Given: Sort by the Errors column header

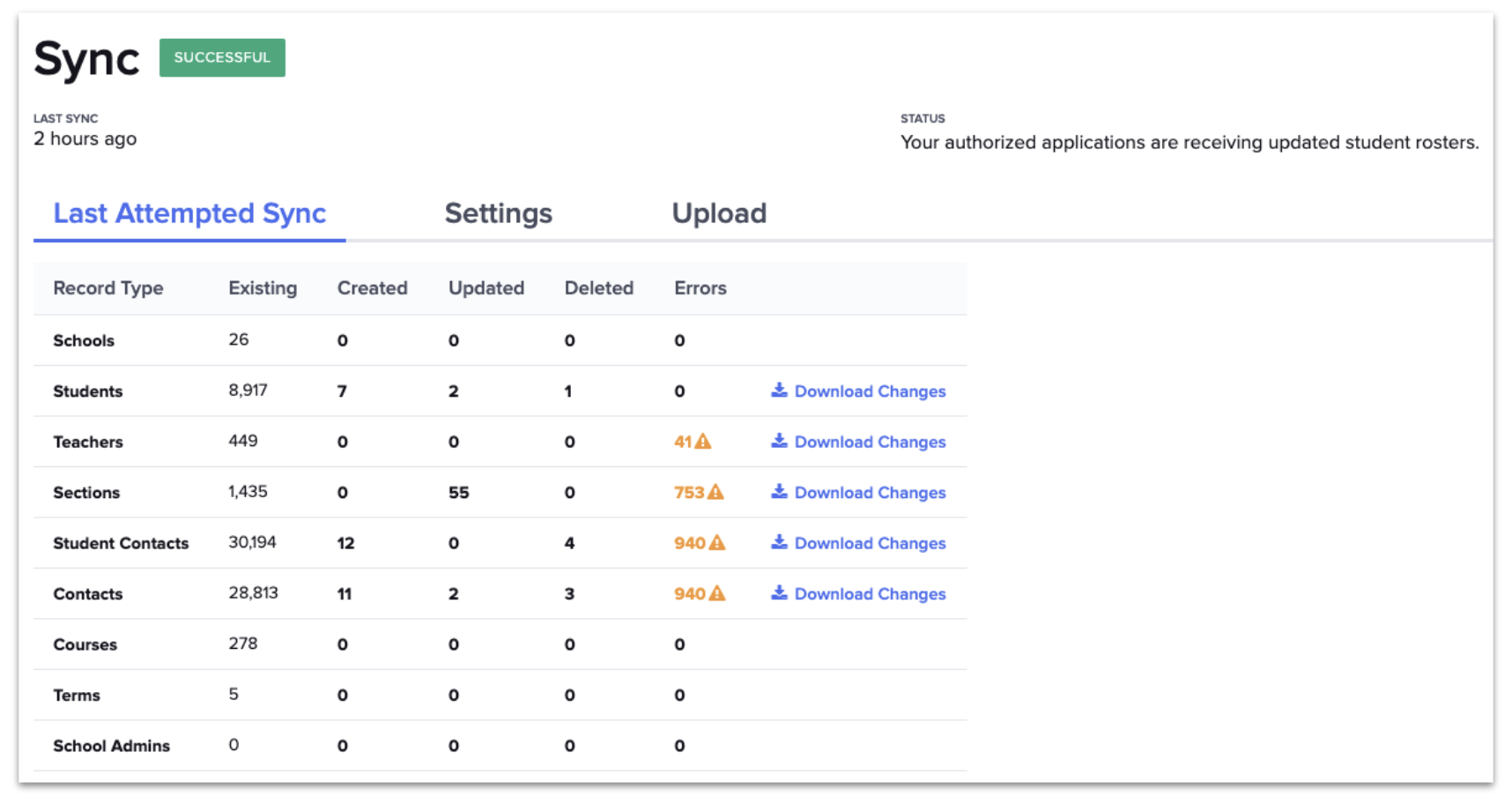Looking at the screenshot, I should [x=700, y=288].
